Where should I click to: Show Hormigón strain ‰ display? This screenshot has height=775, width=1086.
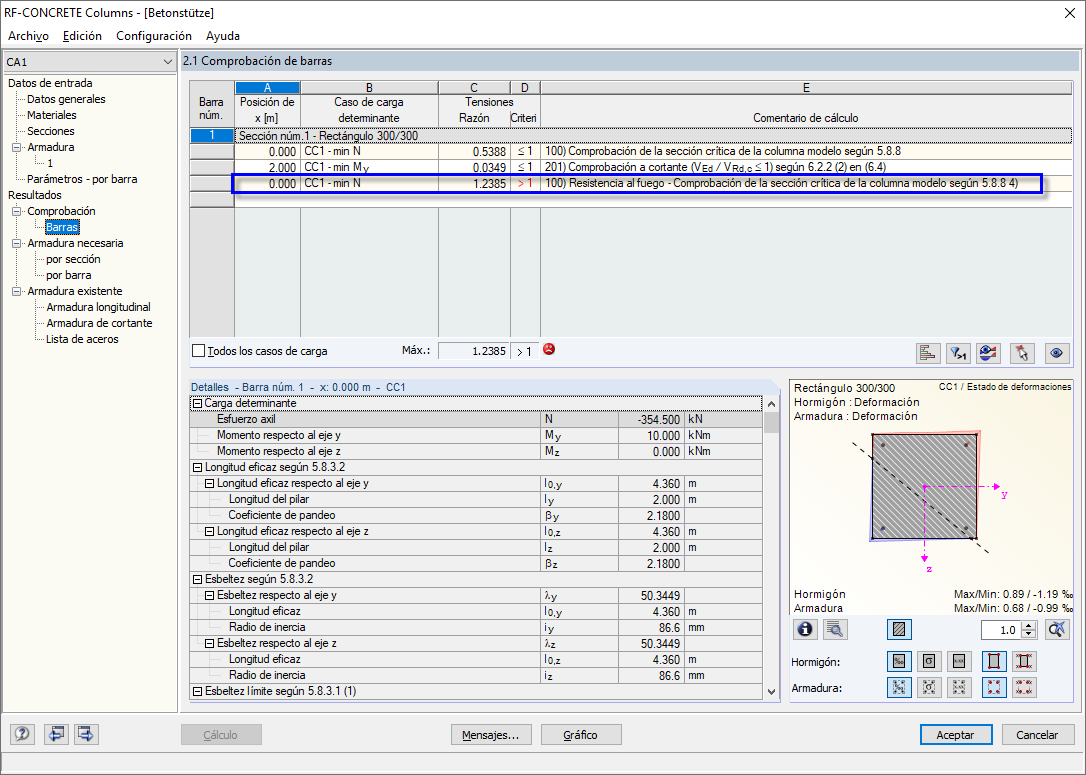[x=899, y=661]
